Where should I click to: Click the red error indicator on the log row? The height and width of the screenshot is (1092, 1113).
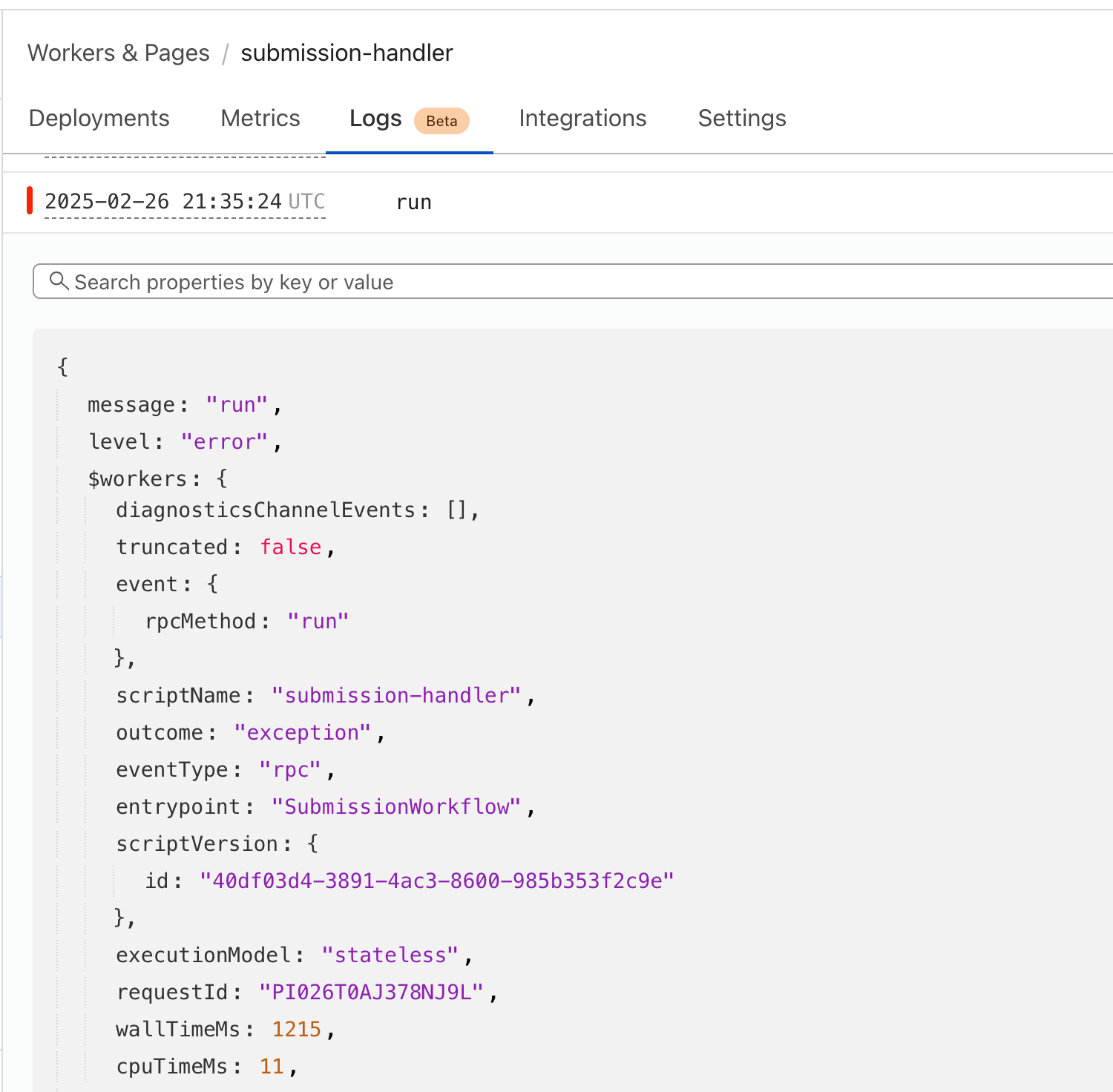(30, 201)
